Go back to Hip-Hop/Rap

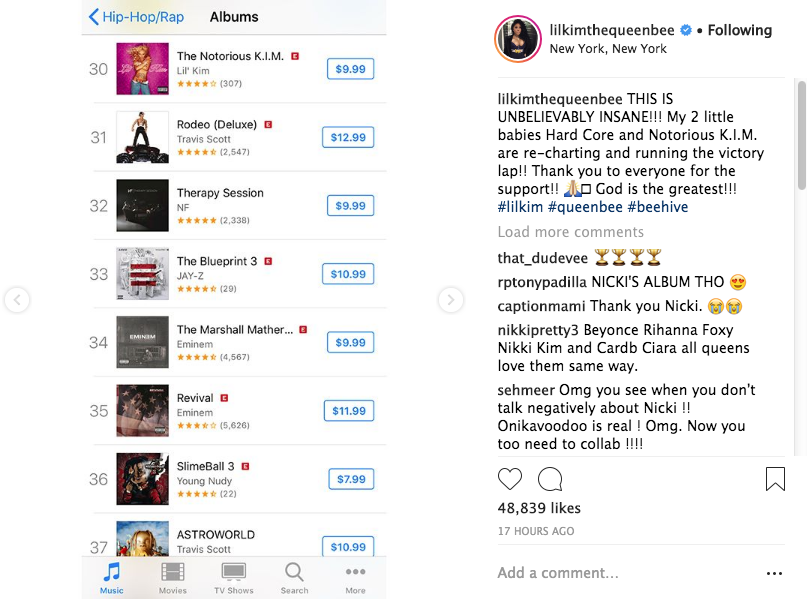[137, 17]
